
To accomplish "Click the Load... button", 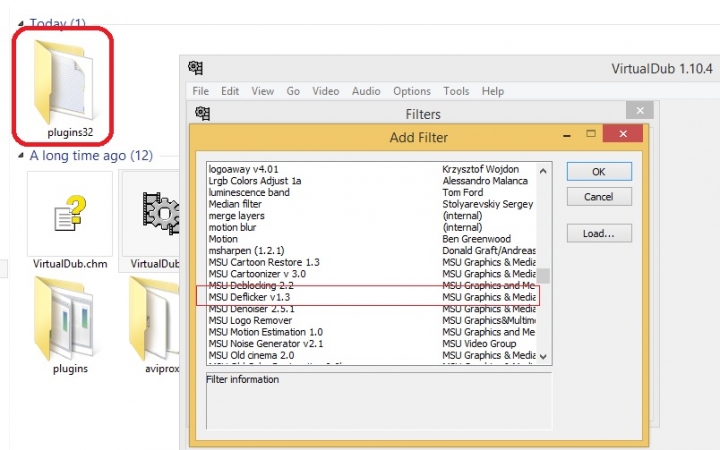I will [x=599, y=233].
